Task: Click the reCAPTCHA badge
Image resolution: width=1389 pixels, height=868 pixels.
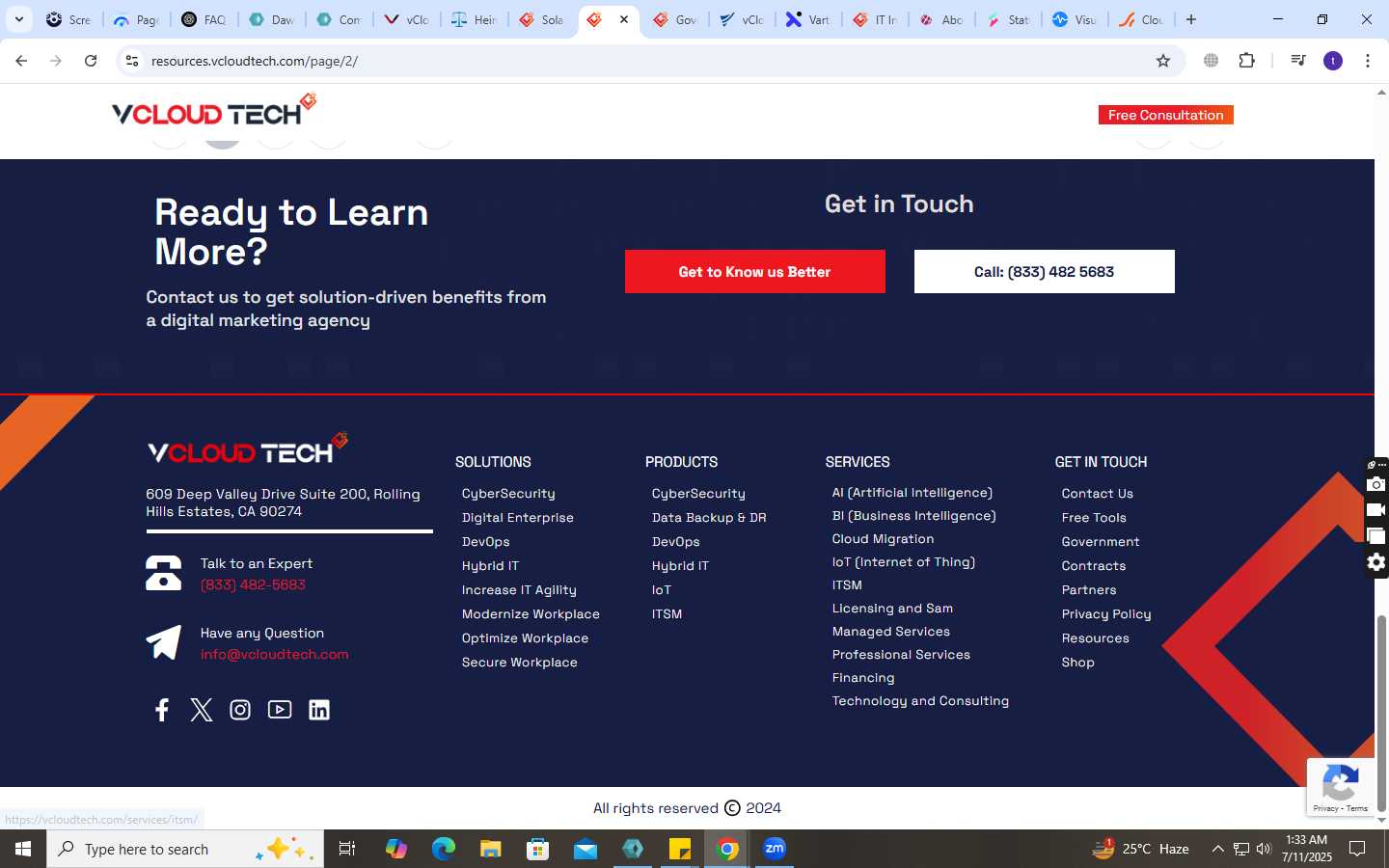Action: tap(1341, 787)
